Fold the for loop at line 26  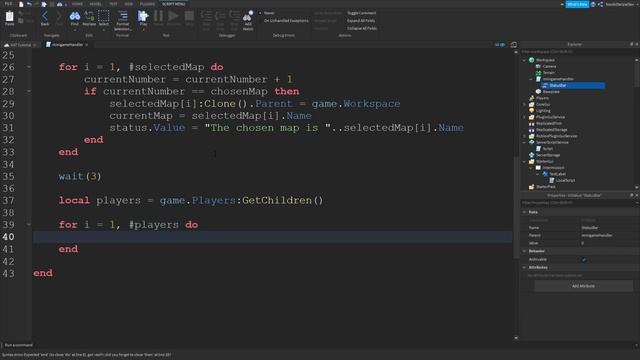29,67
